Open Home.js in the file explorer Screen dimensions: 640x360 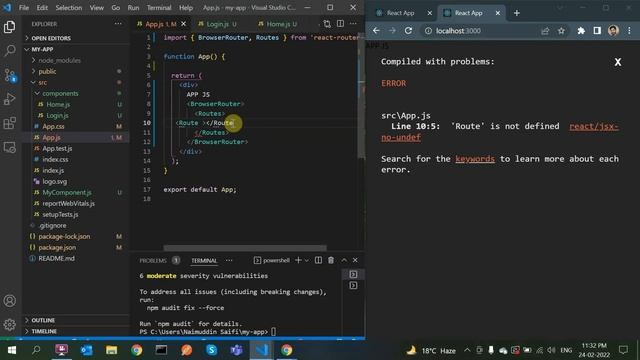(x=58, y=104)
